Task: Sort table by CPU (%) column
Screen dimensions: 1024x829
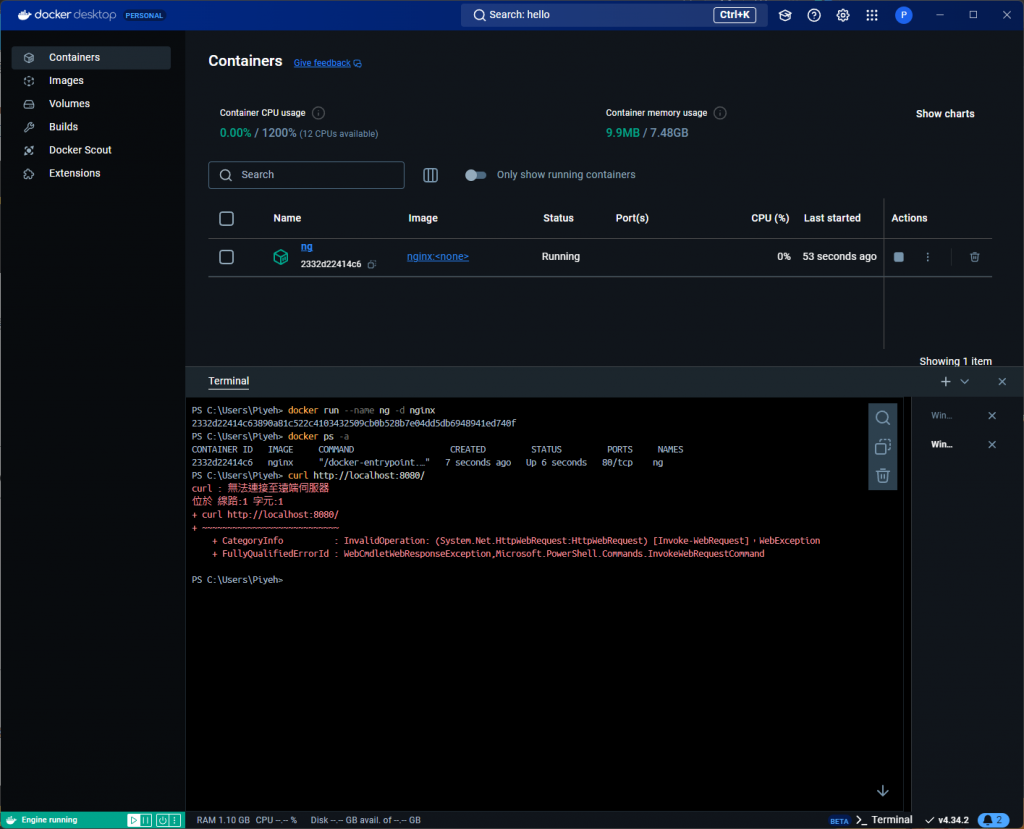Action: [x=770, y=218]
